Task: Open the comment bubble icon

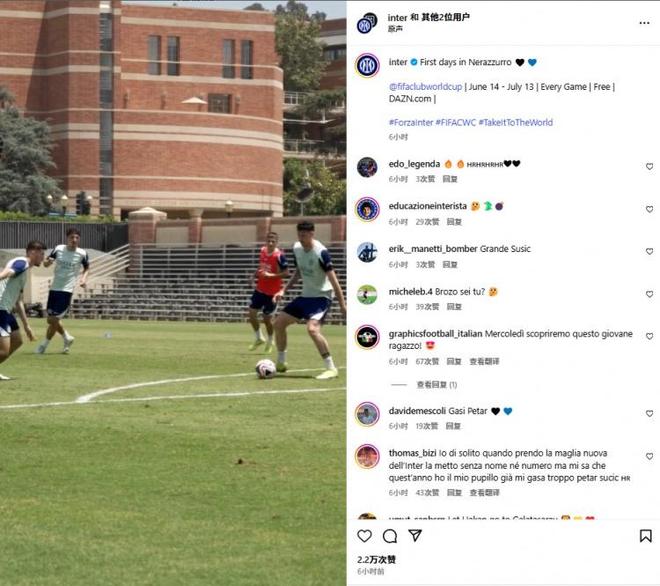Action: [390, 536]
